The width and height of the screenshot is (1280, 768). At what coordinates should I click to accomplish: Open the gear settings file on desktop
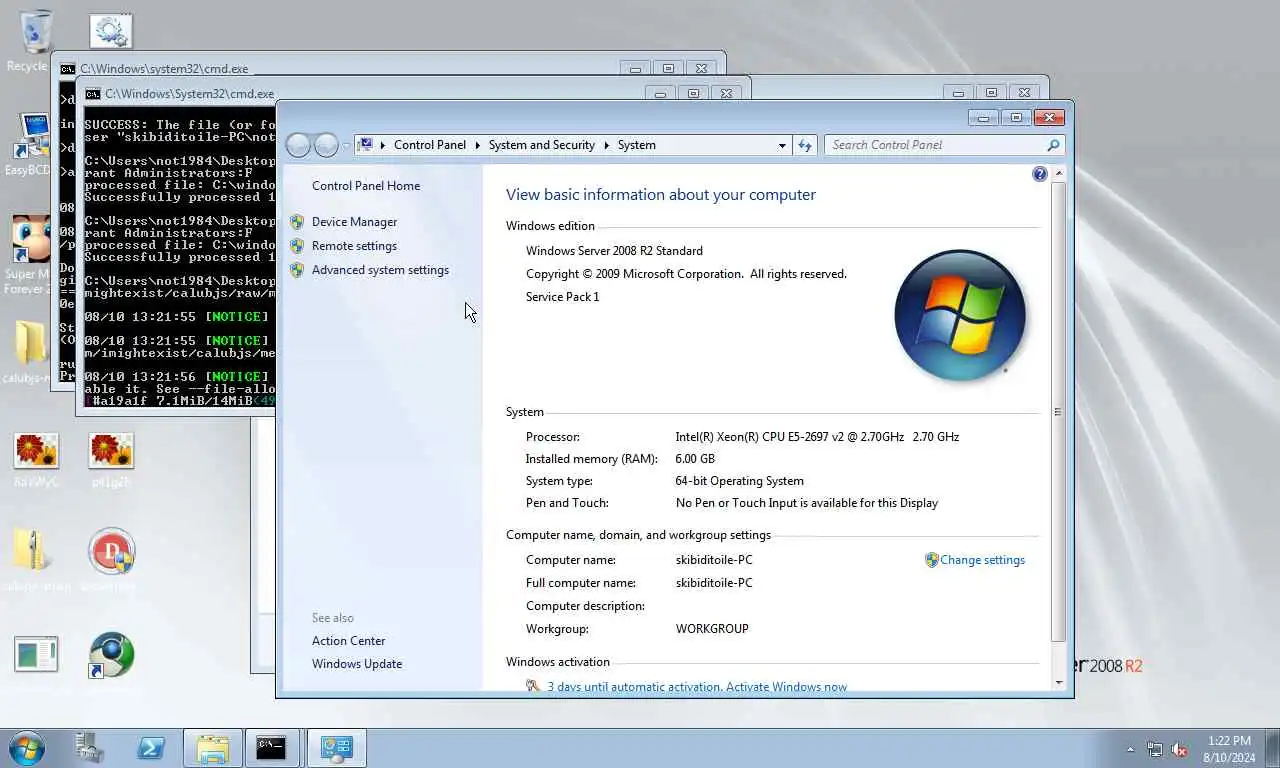[111, 31]
